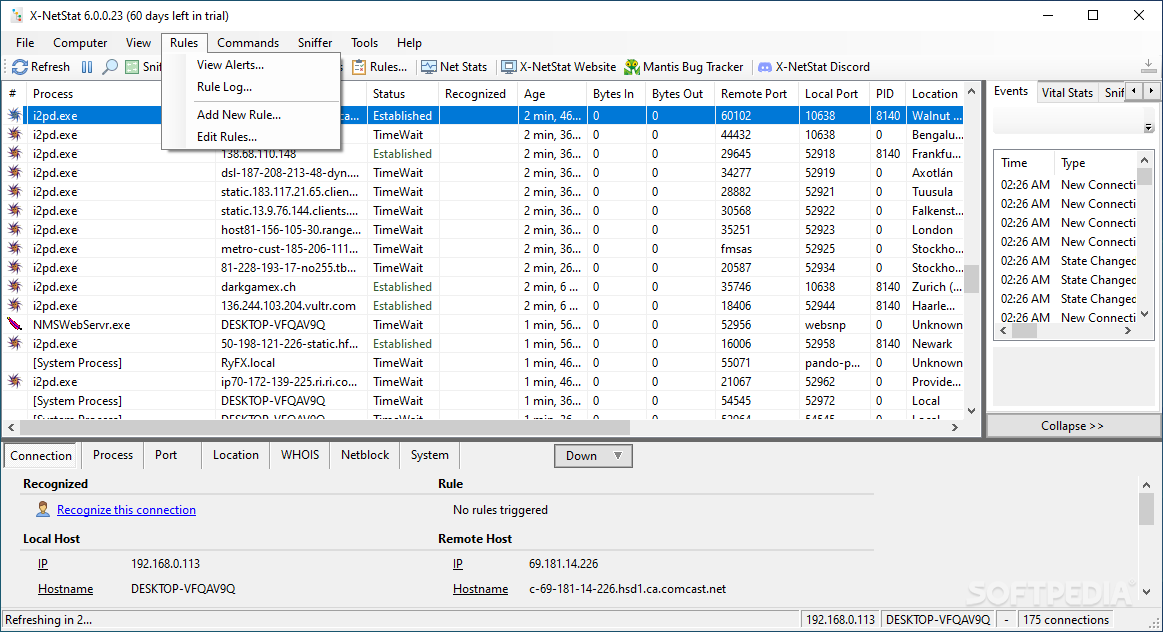
Task: Click connection list vertical scroll down arrow
Action: 972,410
